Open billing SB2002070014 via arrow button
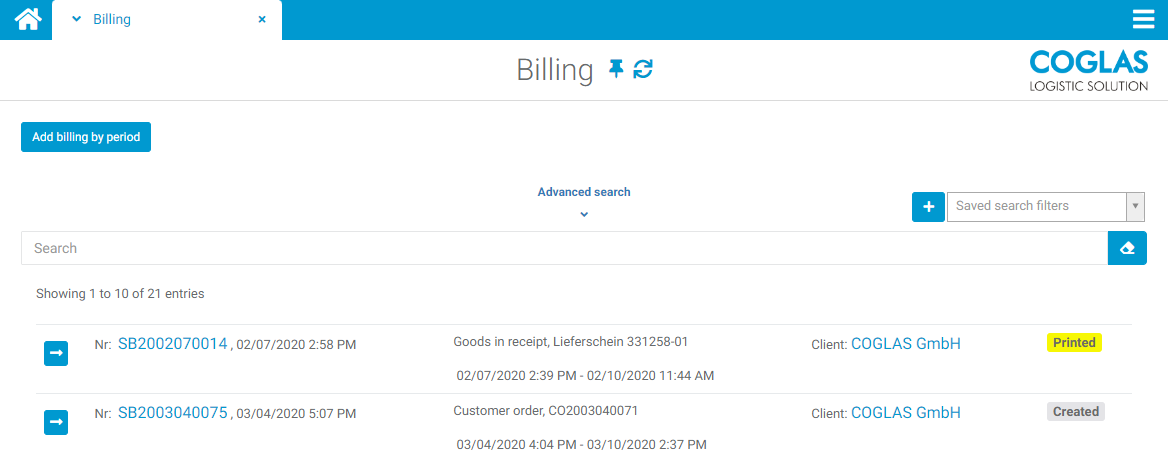1168x463 pixels. (56, 353)
